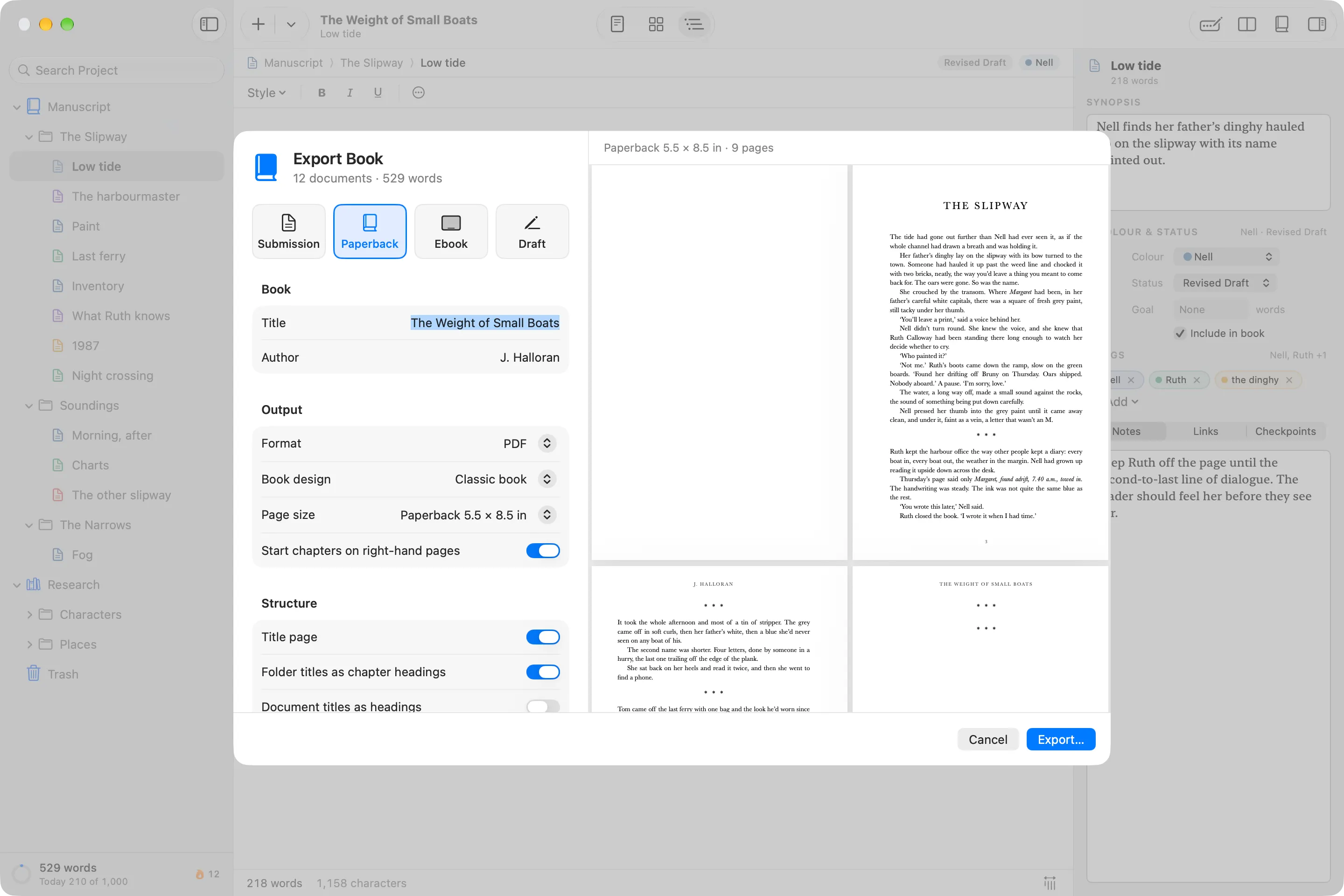Toggle Folder titles as chapter headings
This screenshot has height=896, width=1344.
[x=542, y=672]
